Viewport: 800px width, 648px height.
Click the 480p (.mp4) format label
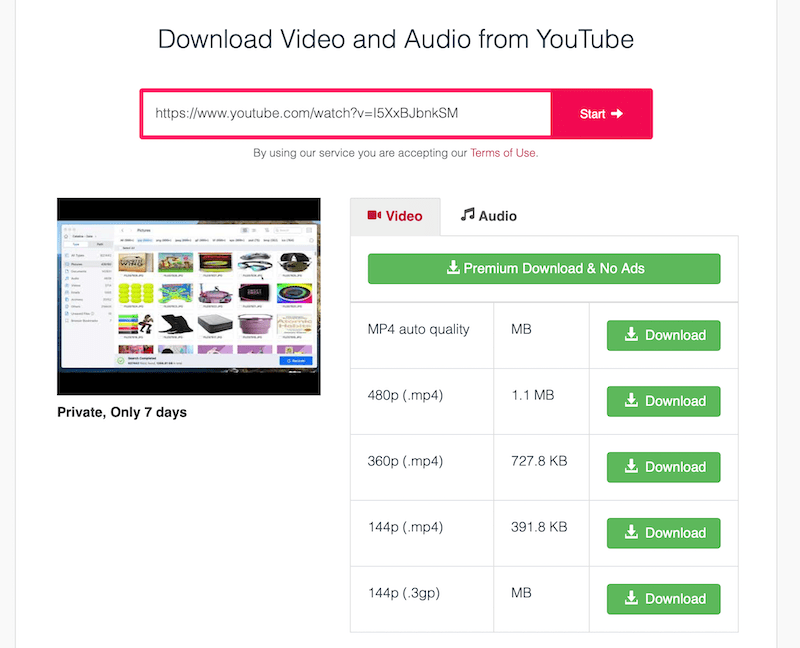point(405,395)
